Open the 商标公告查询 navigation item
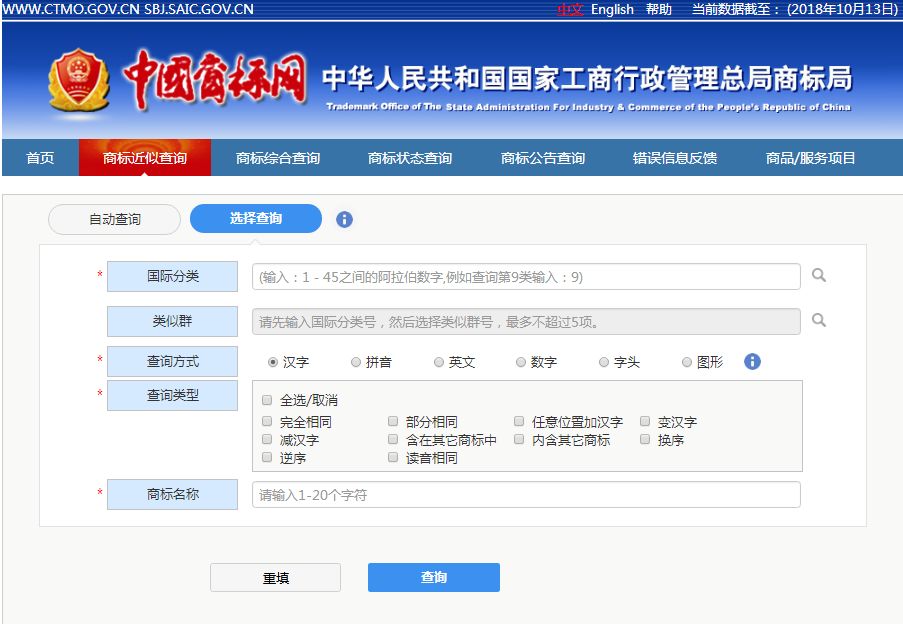903x624 pixels. pyautogui.click(x=542, y=158)
